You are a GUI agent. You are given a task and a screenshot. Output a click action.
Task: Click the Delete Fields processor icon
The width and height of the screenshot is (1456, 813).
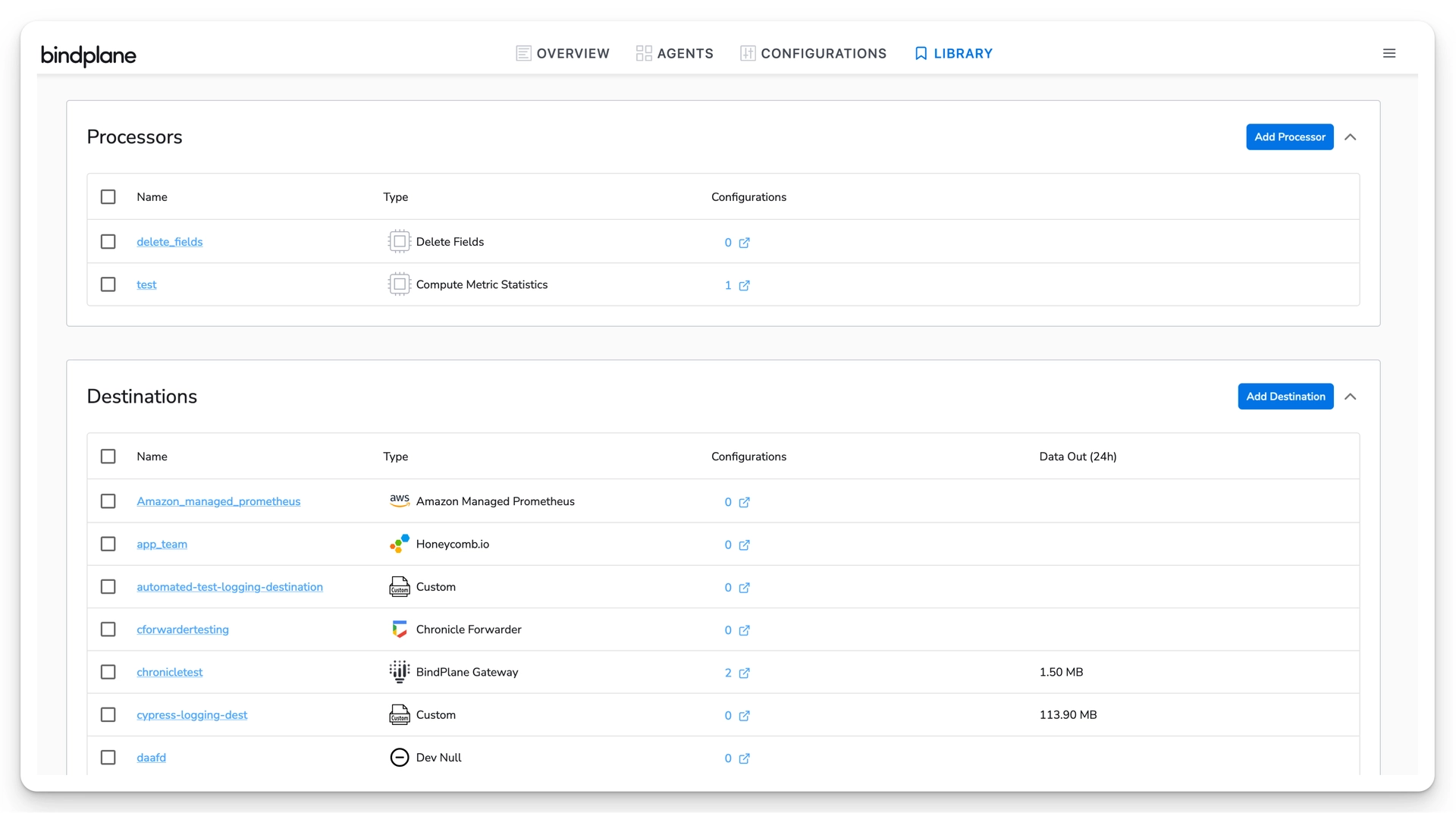point(399,241)
